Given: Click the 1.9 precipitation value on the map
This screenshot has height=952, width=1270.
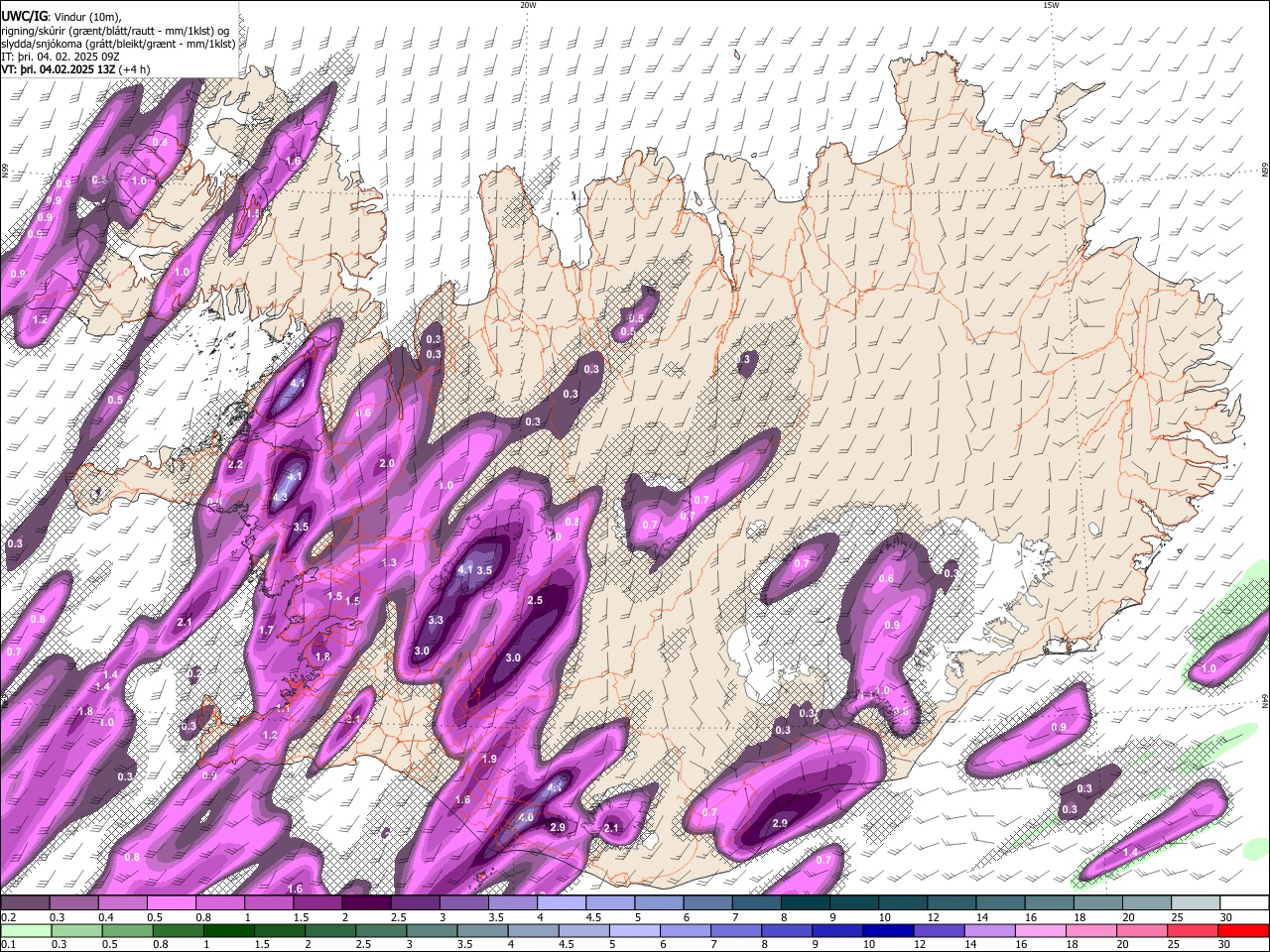Looking at the screenshot, I should (x=489, y=759).
